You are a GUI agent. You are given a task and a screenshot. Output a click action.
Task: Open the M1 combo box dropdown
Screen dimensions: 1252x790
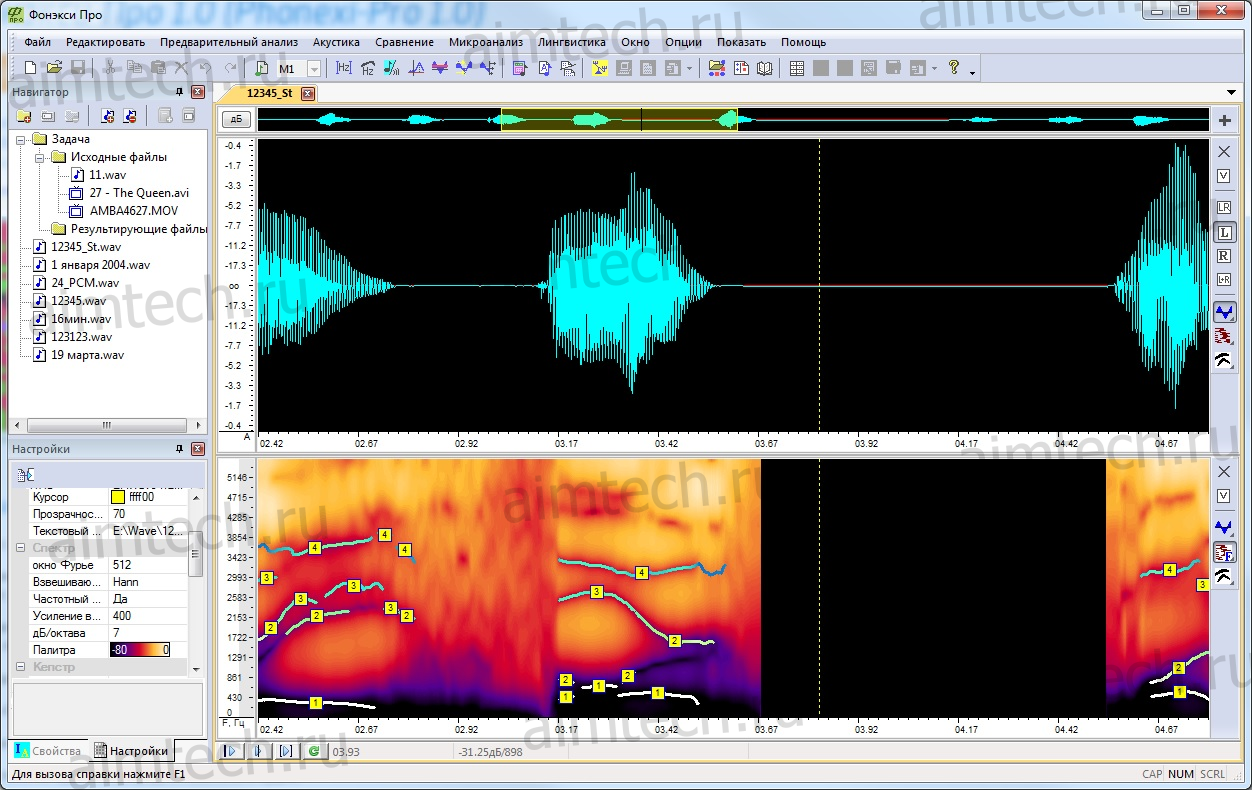click(314, 68)
